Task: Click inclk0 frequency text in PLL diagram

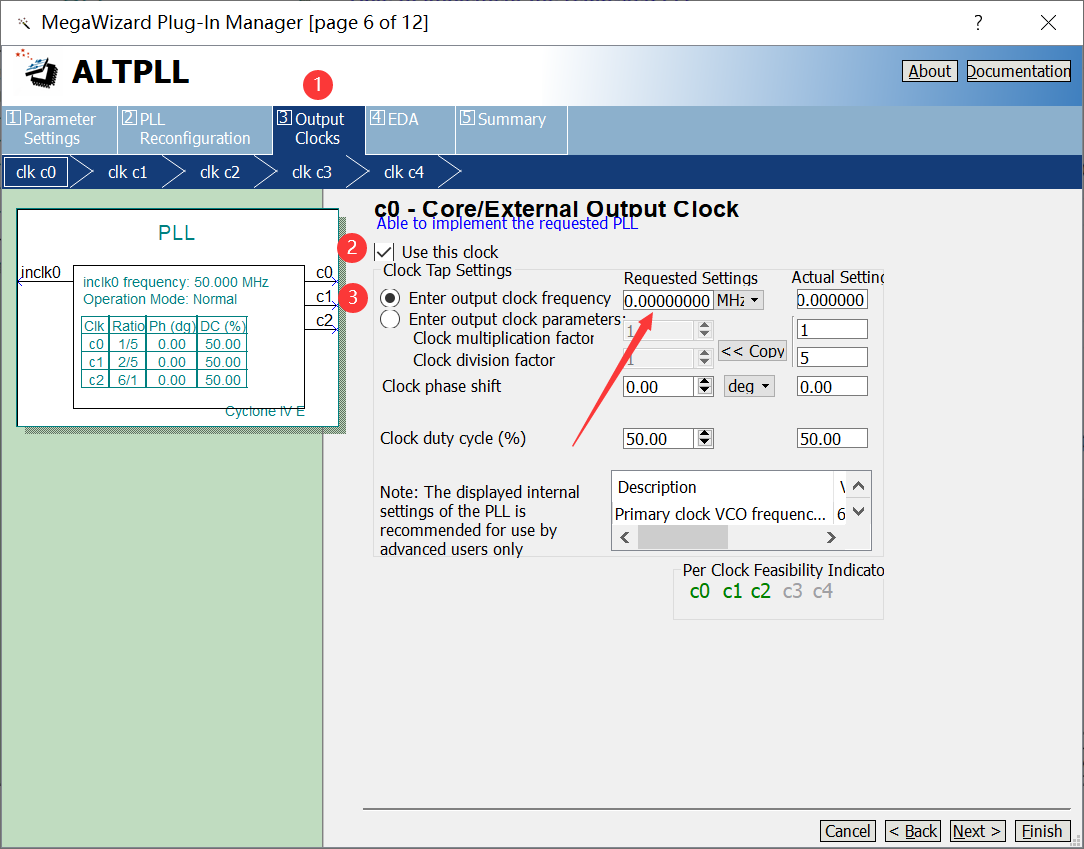Action: coord(176,282)
